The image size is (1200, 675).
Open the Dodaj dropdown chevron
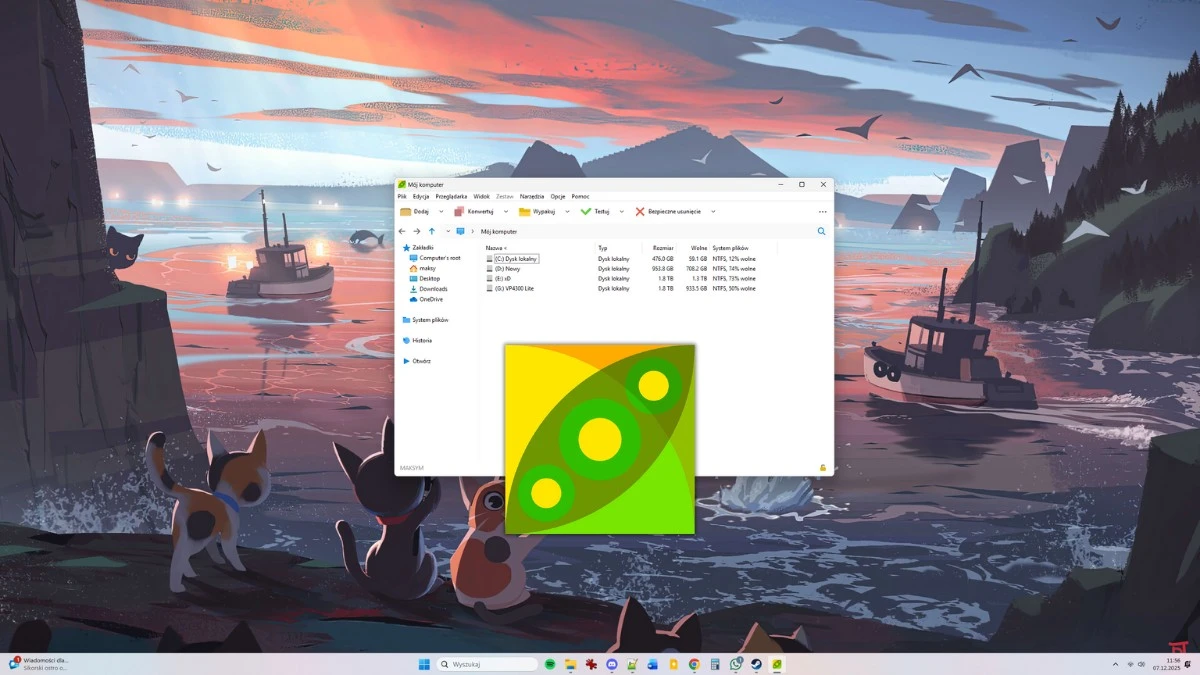tap(439, 211)
